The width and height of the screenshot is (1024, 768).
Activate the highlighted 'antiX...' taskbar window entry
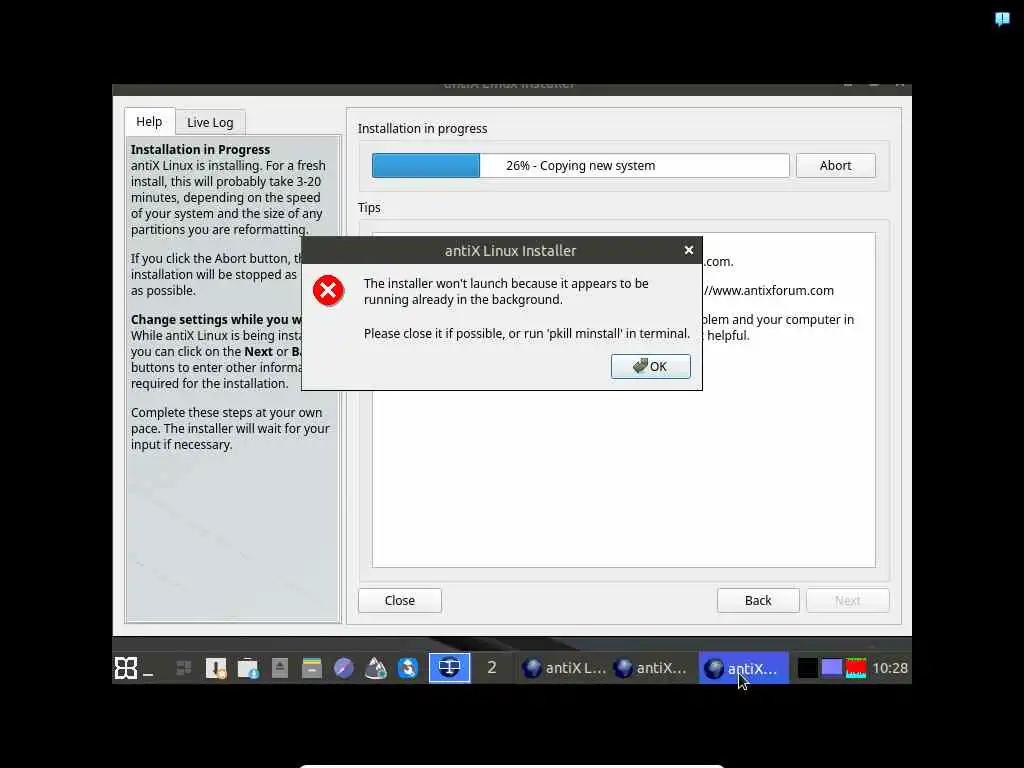pos(743,667)
